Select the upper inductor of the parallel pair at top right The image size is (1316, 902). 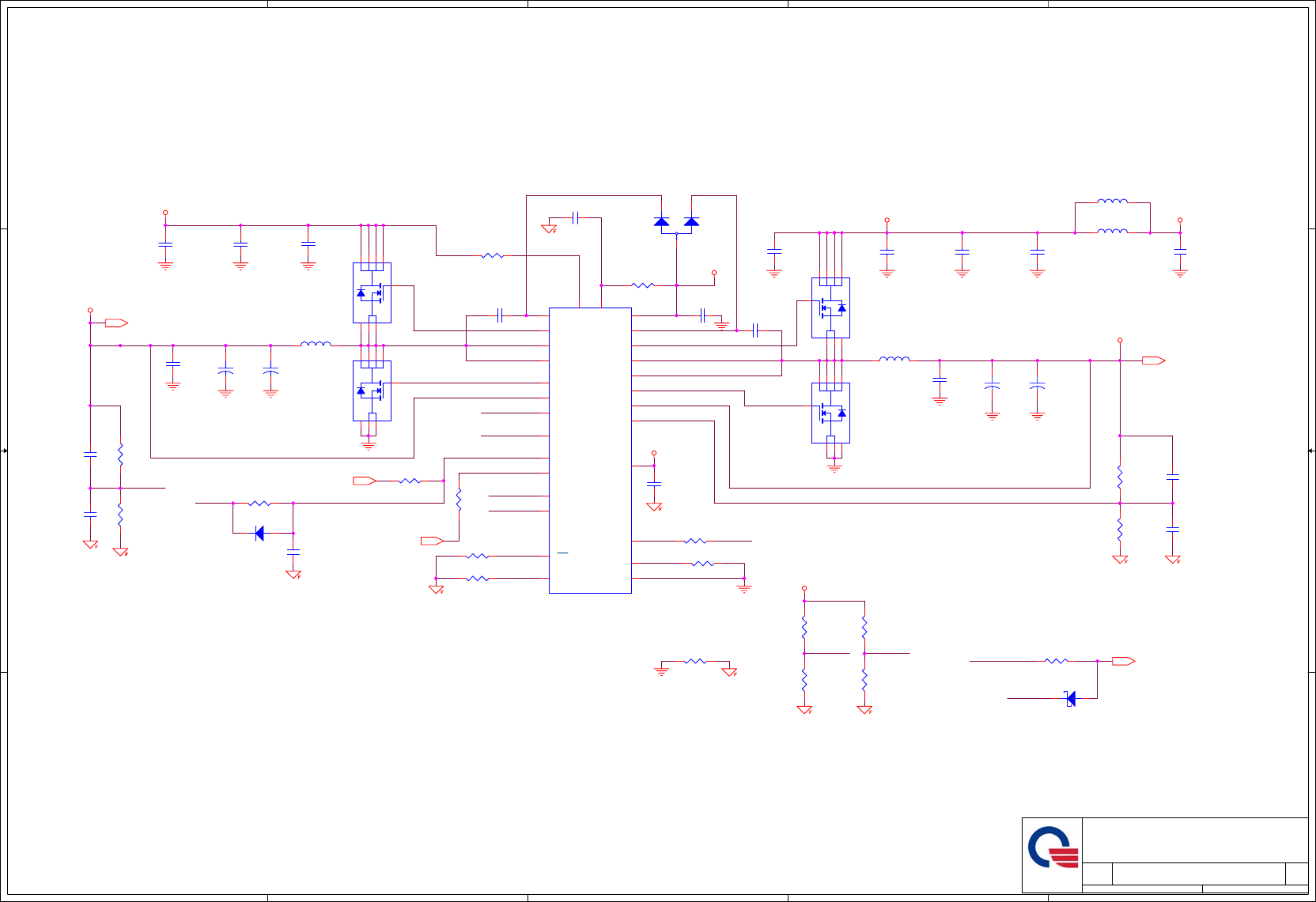[x=1113, y=202]
